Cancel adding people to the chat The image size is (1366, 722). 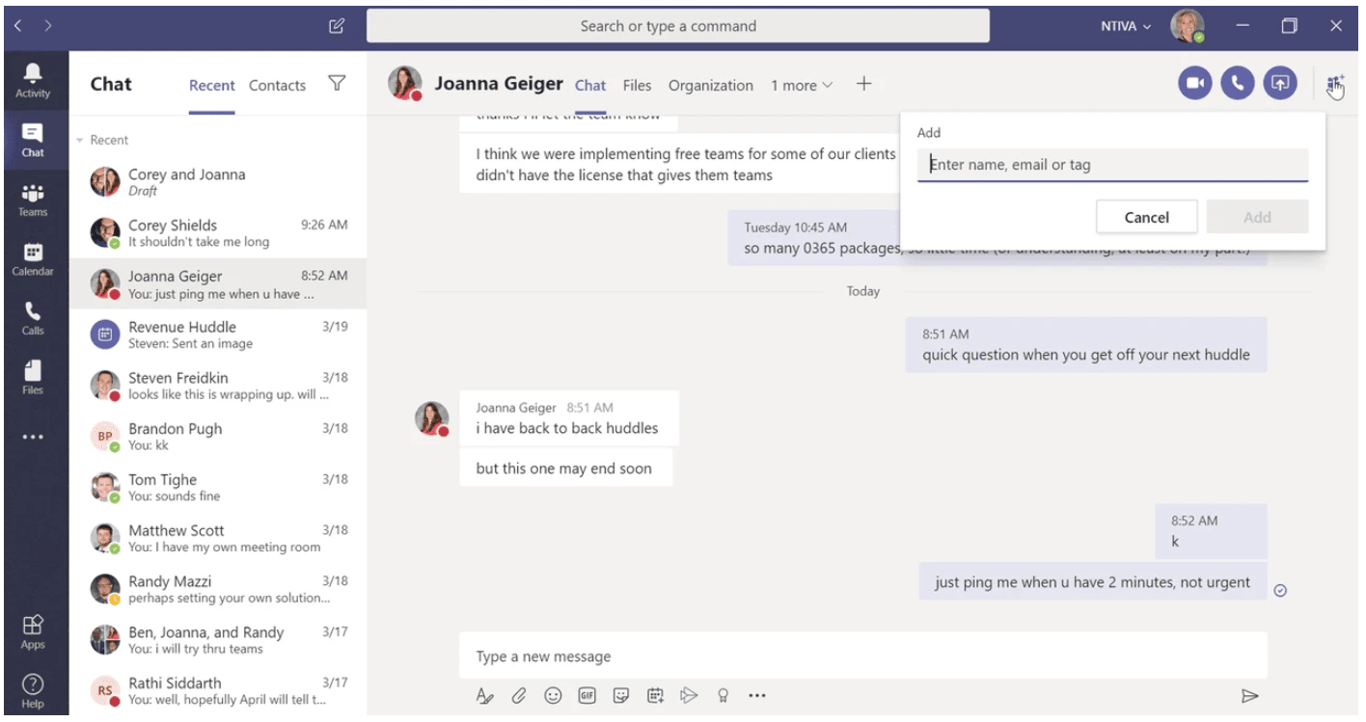click(x=1146, y=217)
